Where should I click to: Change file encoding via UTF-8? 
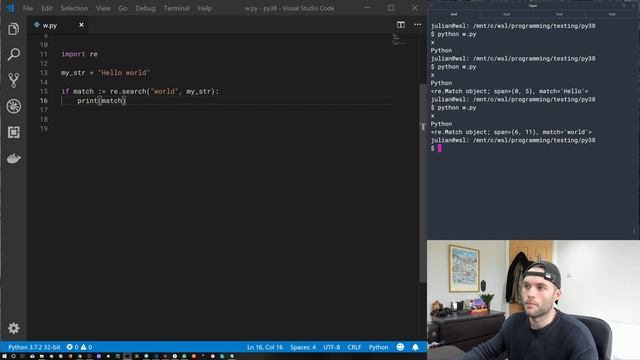click(x=331, y=347)
